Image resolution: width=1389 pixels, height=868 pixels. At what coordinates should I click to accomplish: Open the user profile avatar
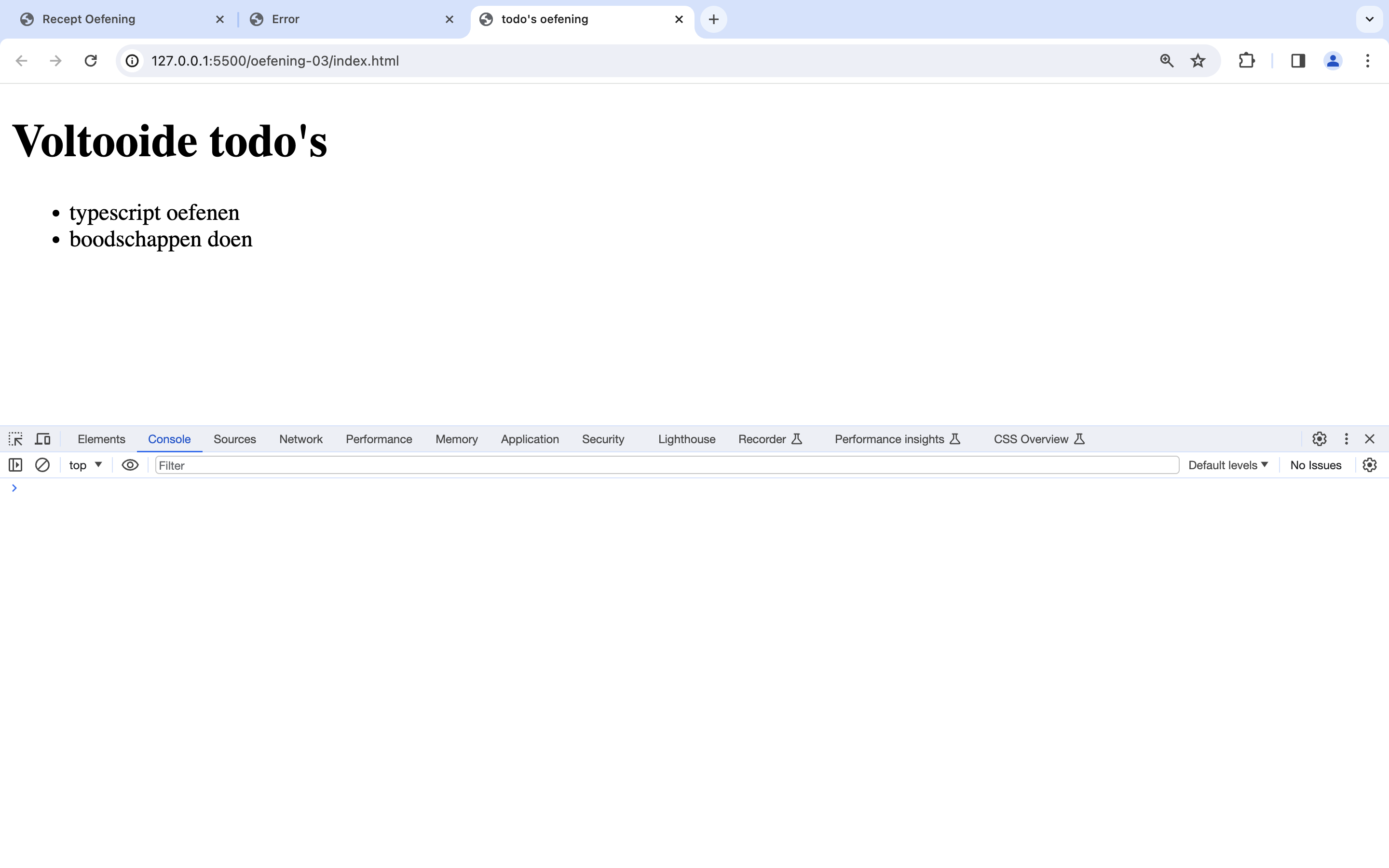pyautogui.click(x=1333, y=61)
